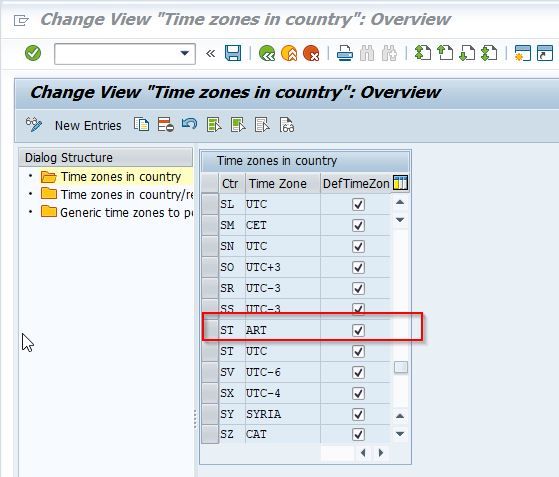Collapse the command field with double chevron
The width and height of the screenshot is (559, 477).
tap(210, 53)
